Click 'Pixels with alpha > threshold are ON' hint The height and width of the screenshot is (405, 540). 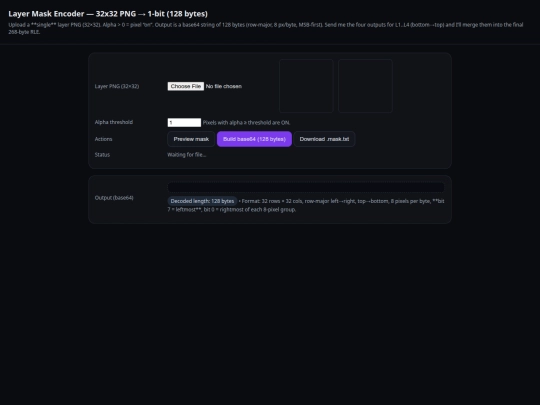(x=246, y=122)
